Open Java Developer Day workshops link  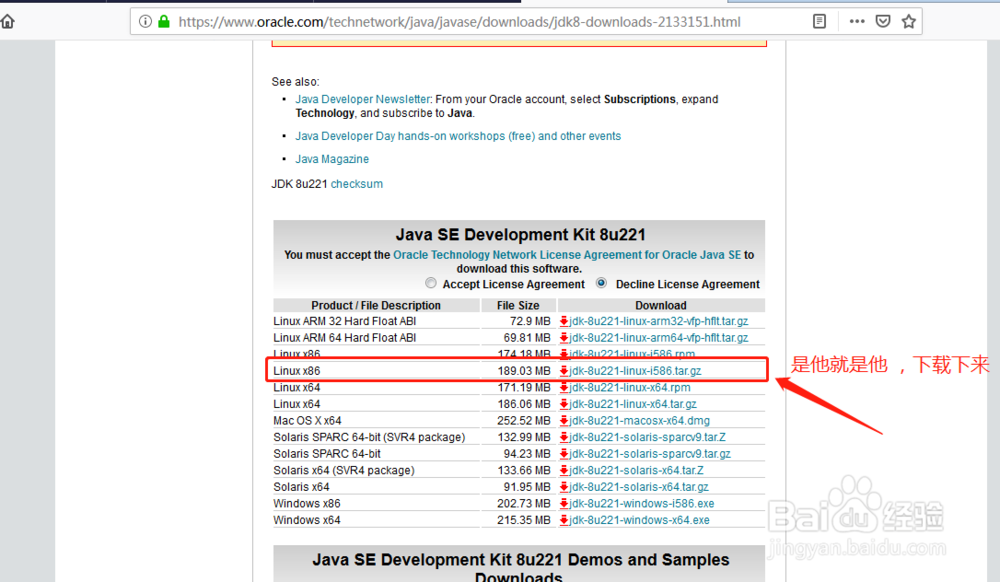[458, 136]
